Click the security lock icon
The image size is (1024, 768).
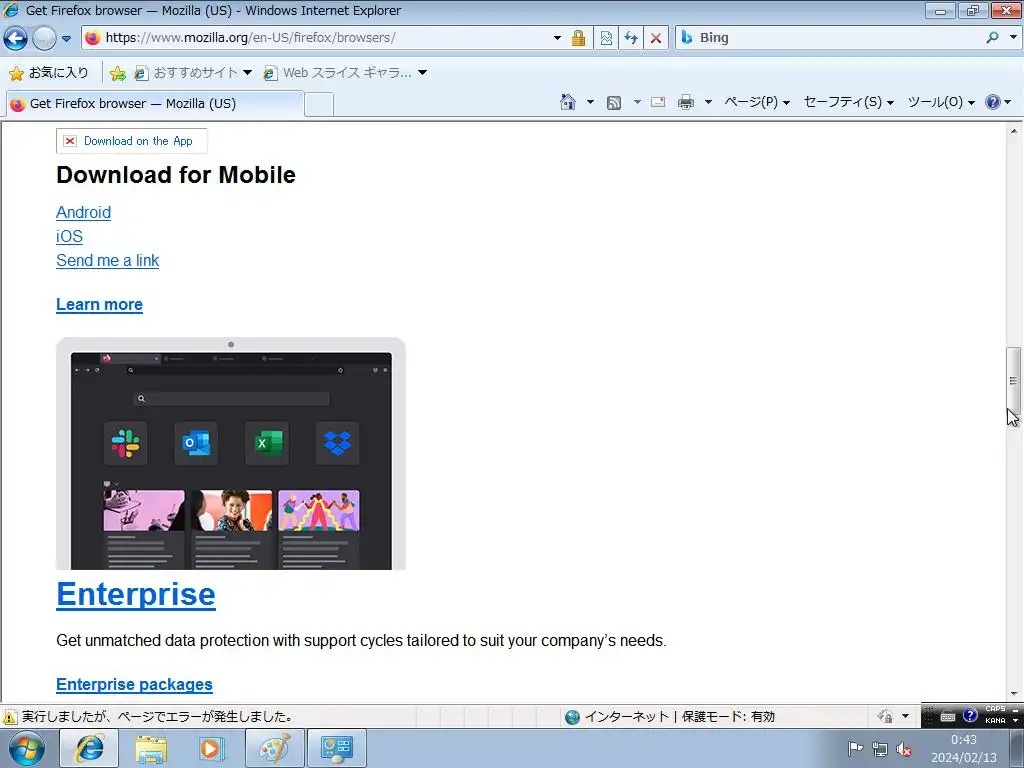(578, 38)
